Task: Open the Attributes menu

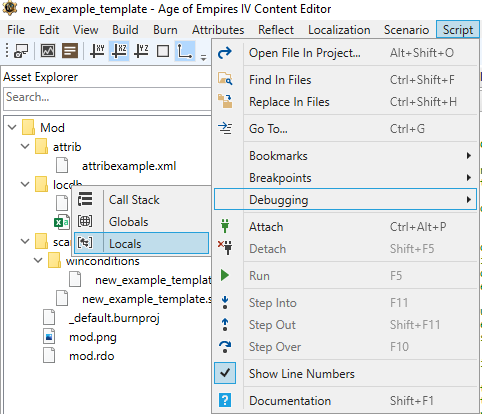Action: point(218,30)
